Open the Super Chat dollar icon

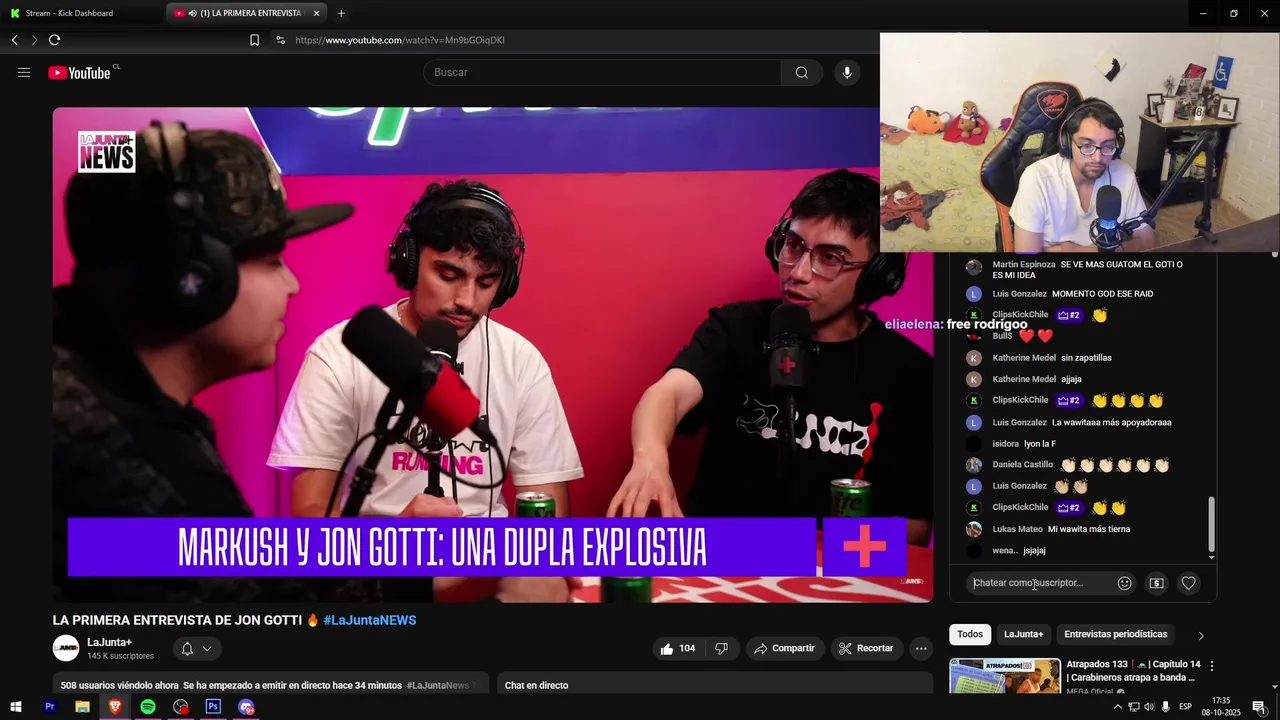(1156, 583)
